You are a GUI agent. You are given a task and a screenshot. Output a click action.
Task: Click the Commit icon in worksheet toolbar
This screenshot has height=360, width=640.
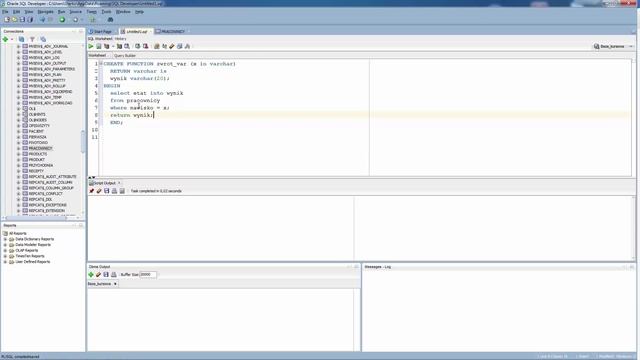138,47
